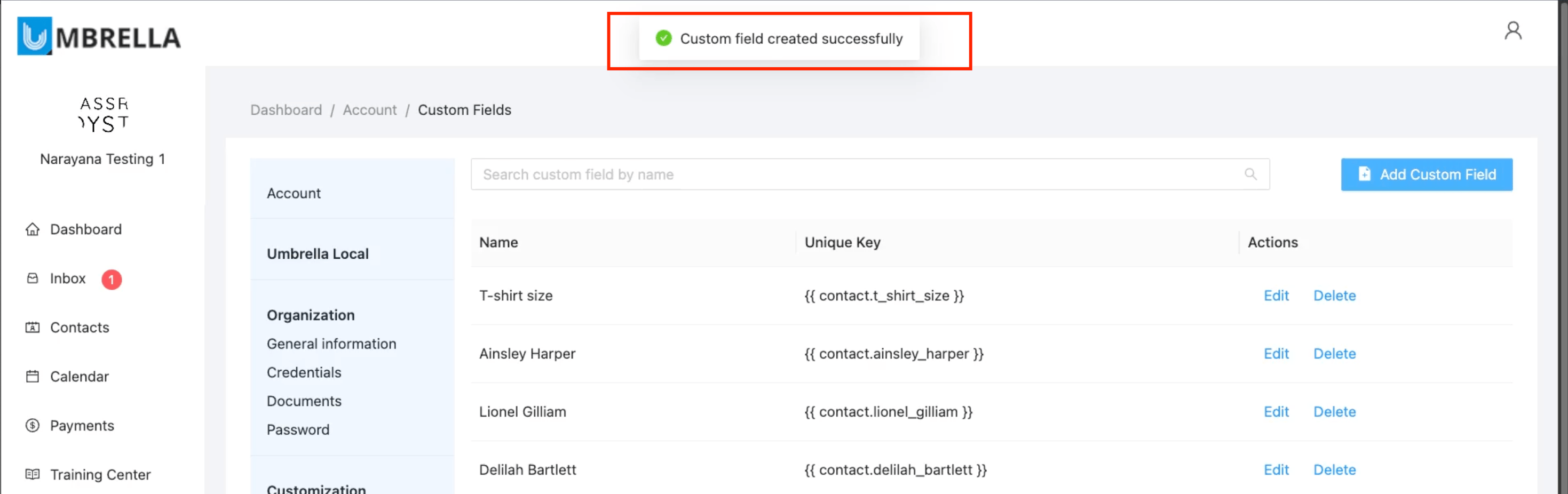This screenshot has height=494, width=1568.
Task: Open the Inbox sidebar item
Action: [68, 278]
